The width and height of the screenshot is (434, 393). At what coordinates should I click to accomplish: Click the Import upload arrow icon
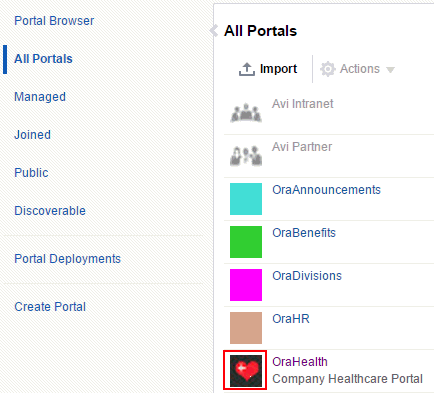[246, 69]
